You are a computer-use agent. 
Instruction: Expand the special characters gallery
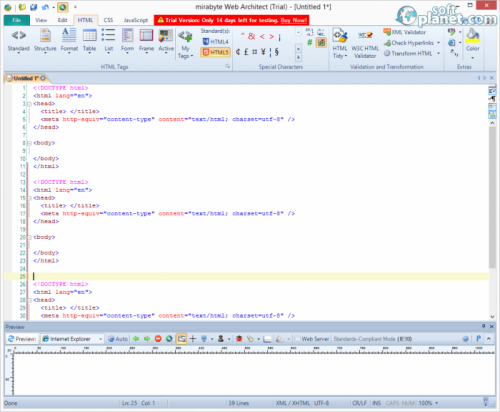[298, 57]
